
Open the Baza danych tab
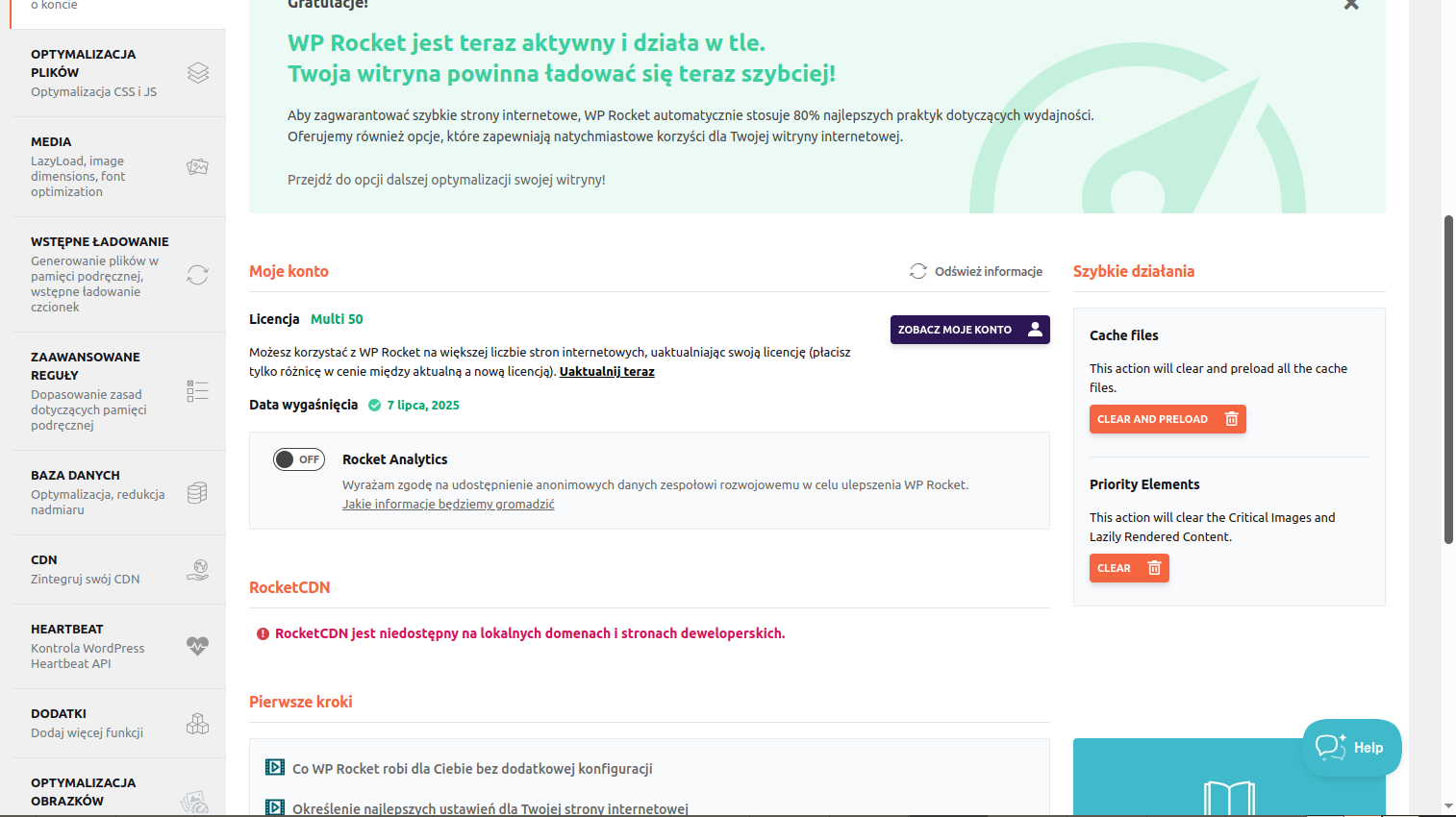click(x=118, y=493)
